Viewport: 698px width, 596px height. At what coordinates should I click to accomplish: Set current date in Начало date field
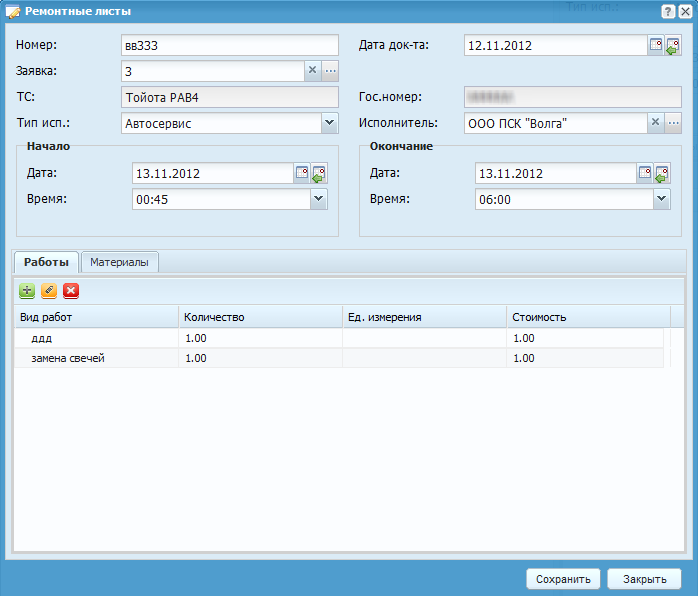click(319, 173)
